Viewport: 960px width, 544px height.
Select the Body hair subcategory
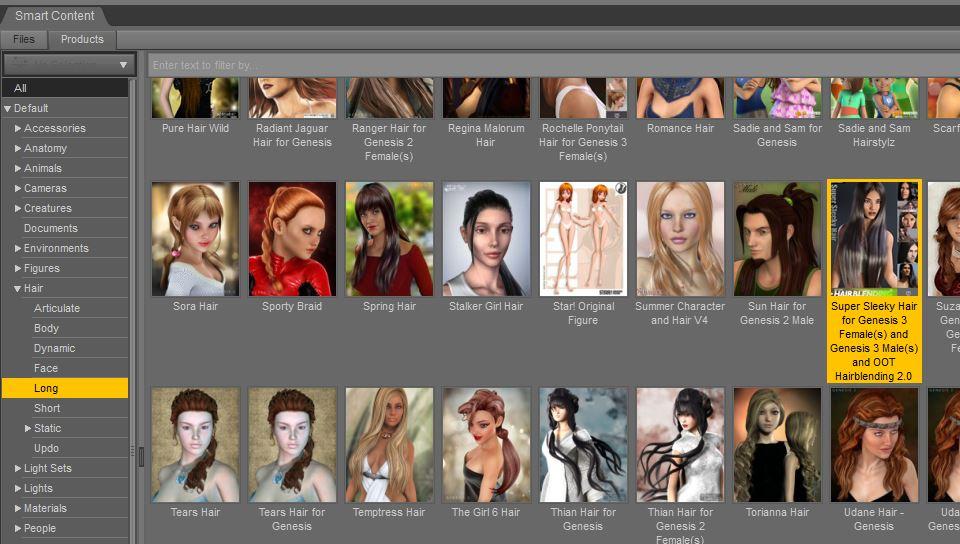[x=47, y=328]
